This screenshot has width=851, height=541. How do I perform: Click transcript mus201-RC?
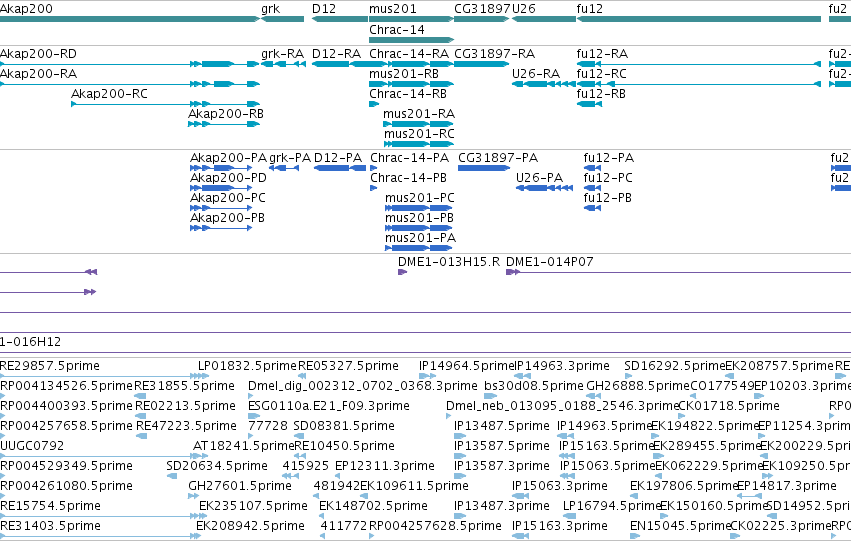pos(419,134)
